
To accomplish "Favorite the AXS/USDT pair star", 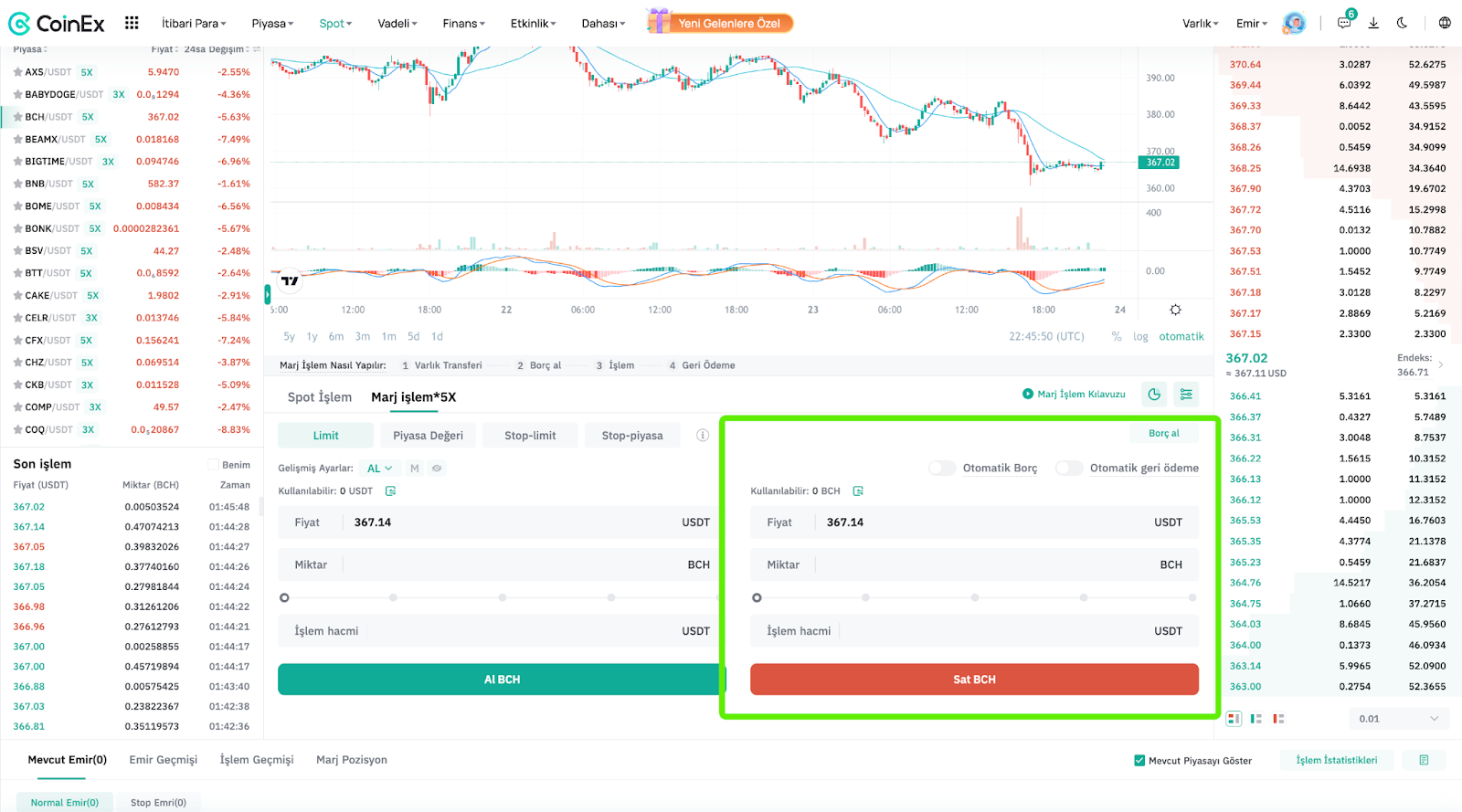I will pos(17,72).
